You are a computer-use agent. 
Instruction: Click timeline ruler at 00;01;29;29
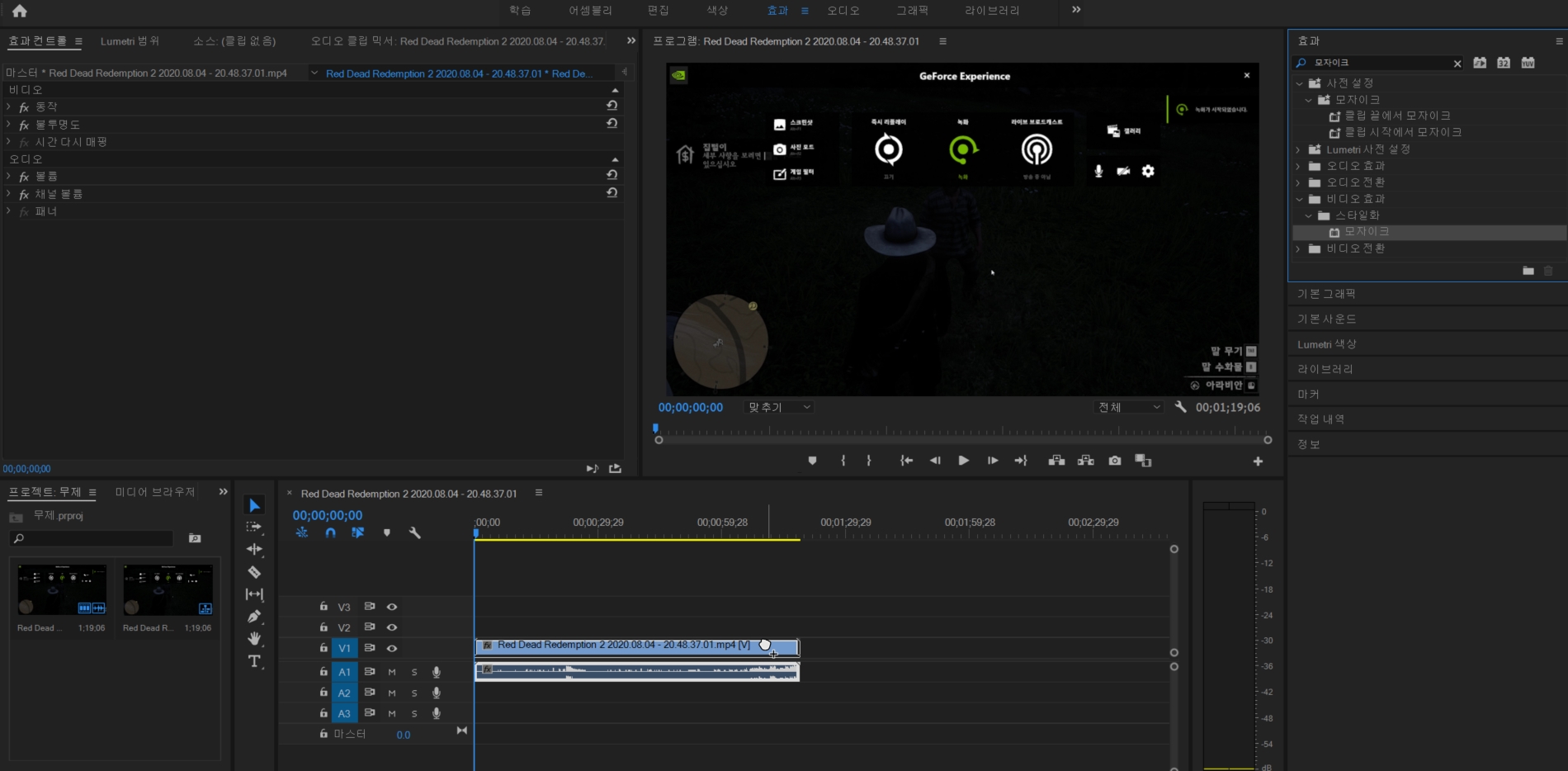coord(846,523)
